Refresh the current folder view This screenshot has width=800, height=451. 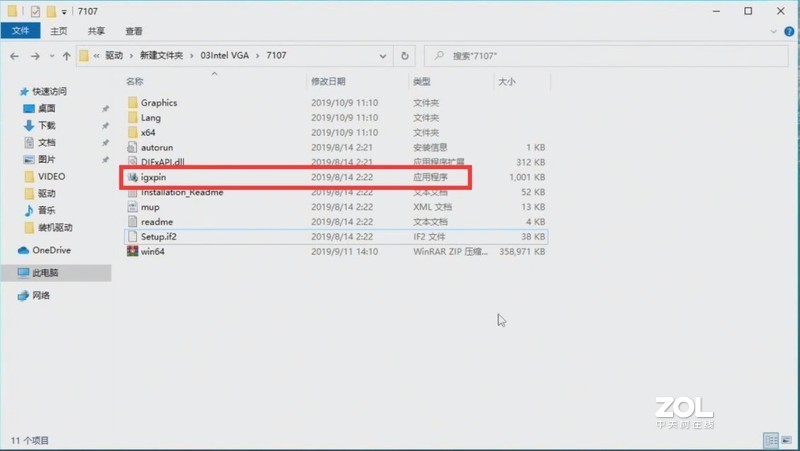coord(405,56)
